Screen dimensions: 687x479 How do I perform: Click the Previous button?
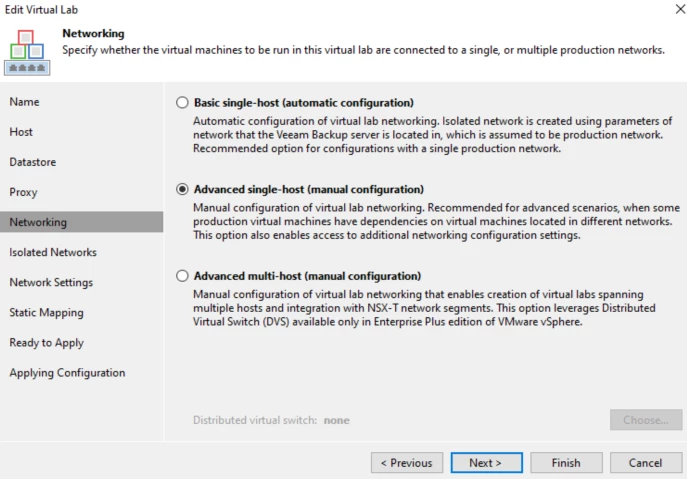[x=407, y=463]
